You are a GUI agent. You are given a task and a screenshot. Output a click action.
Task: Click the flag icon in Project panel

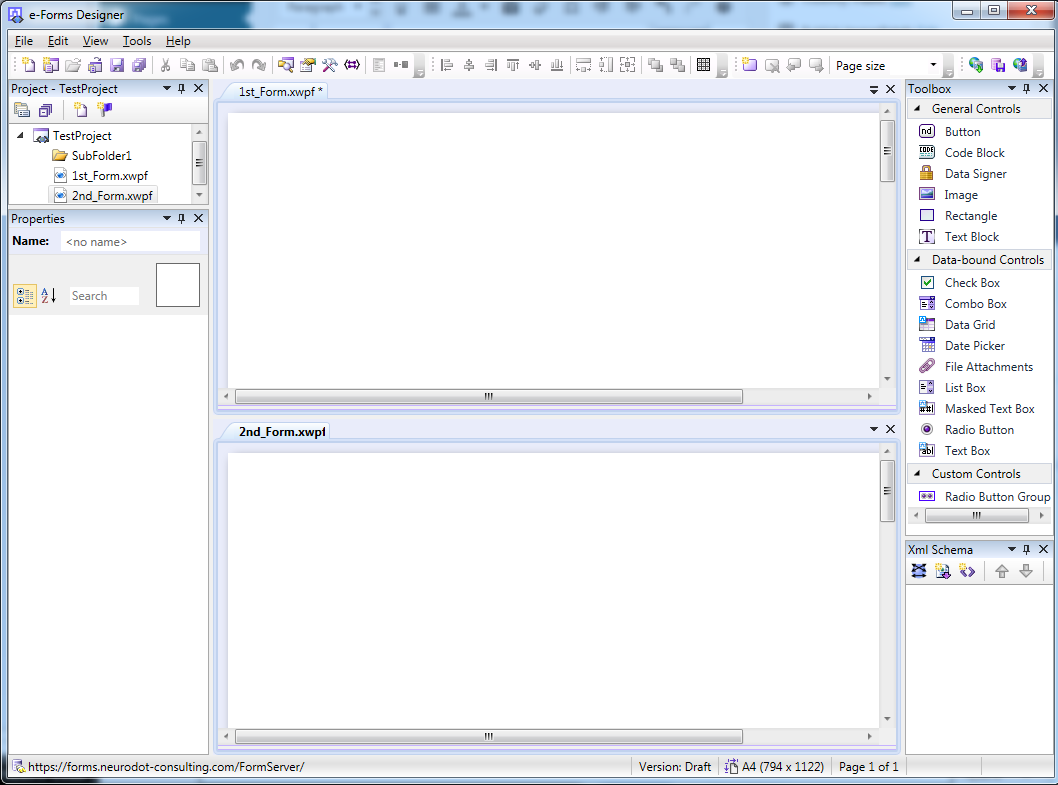105,109
